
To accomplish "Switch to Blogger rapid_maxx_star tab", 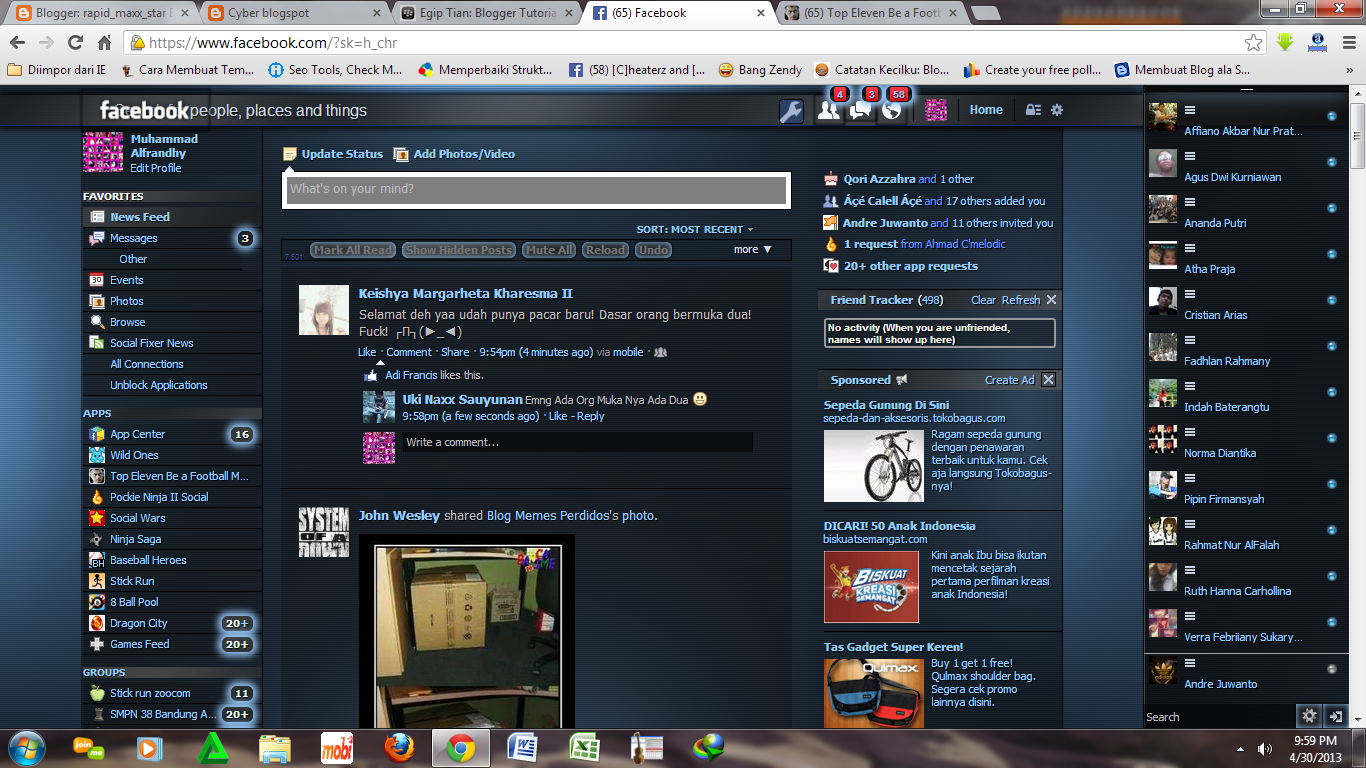I will (101, 13).
